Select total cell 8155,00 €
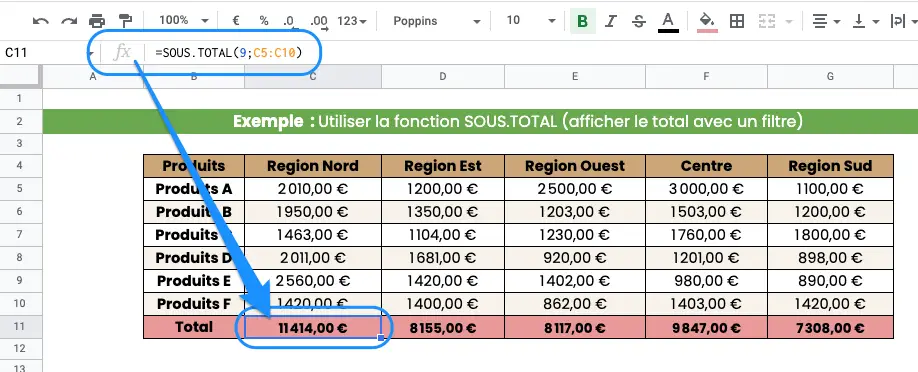Viewport: 918px width, 372px height. tap(443, 327)
